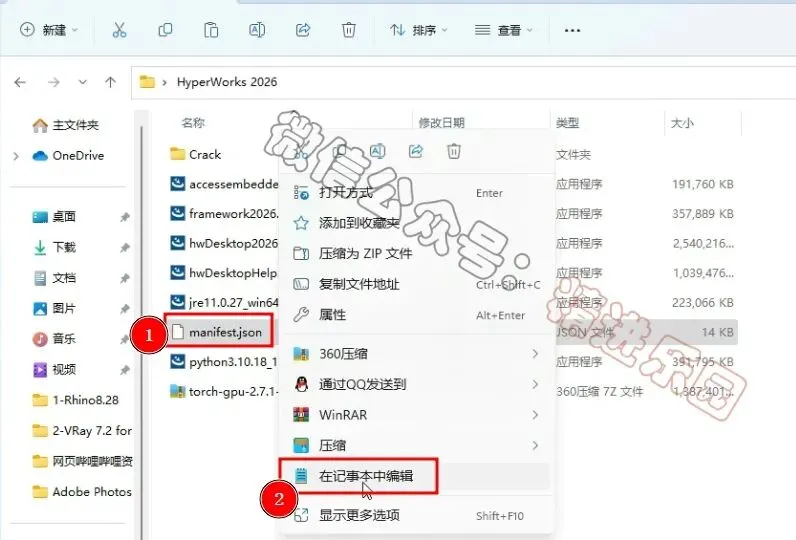
Task: Unpin 文档 via its pin icon
Action: pyautogui.click(x=124, y=278)
